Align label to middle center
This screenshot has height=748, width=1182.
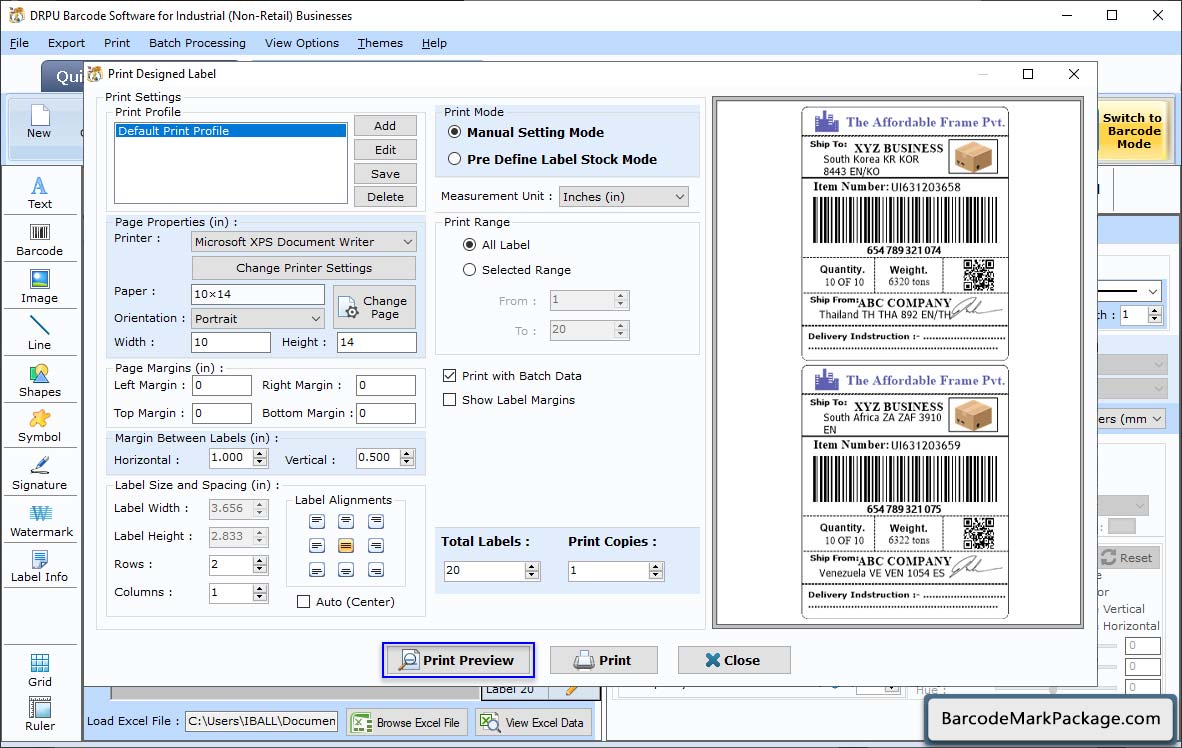pos(346,545)
